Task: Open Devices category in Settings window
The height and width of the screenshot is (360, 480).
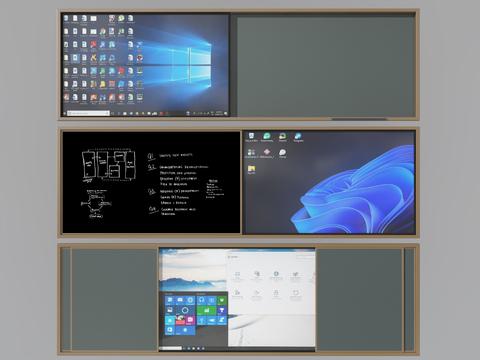Action: tap(257, 277)
